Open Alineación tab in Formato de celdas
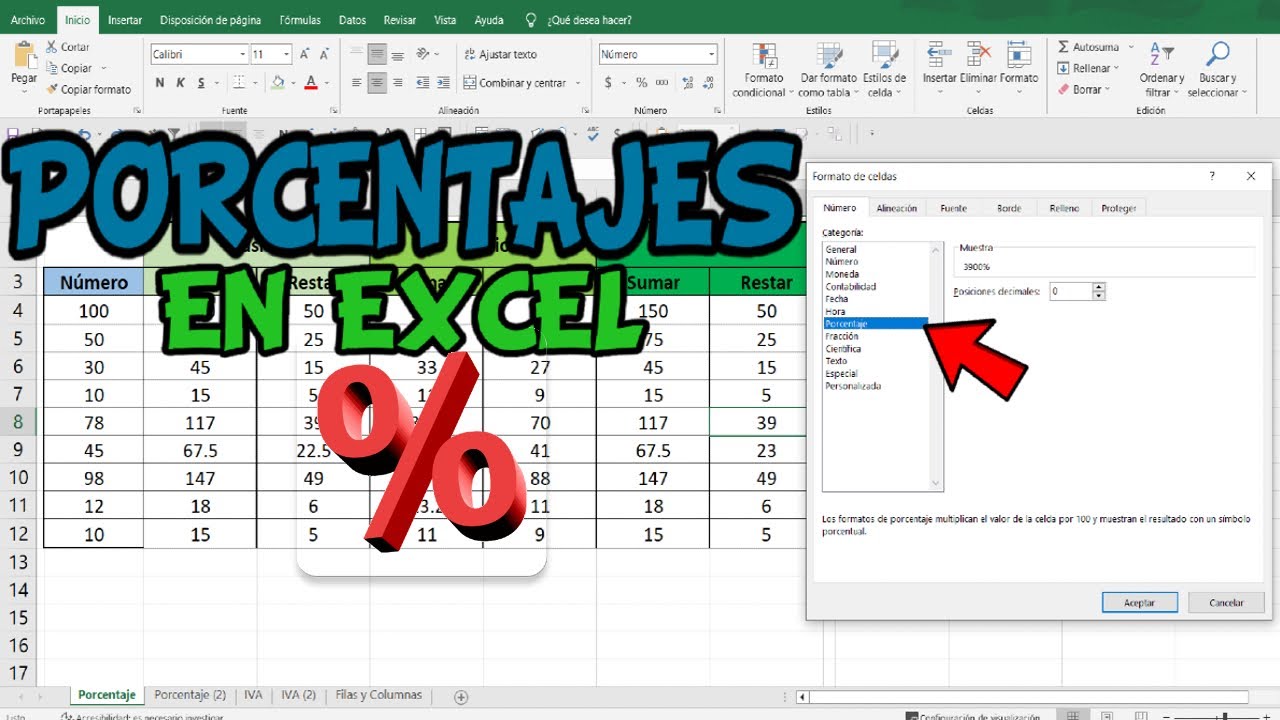1280x720 pixels. pyautogui.click(x=897, y=208)
